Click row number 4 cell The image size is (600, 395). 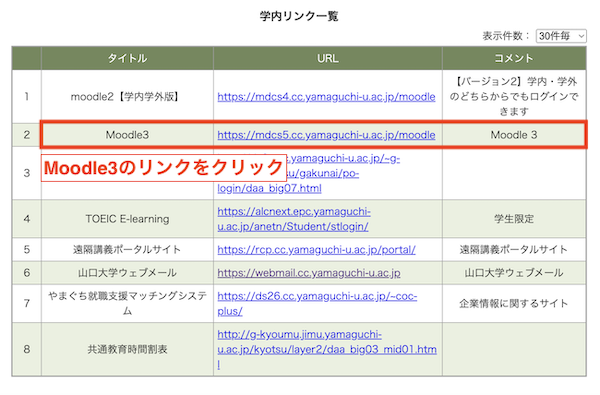point(26,219)
